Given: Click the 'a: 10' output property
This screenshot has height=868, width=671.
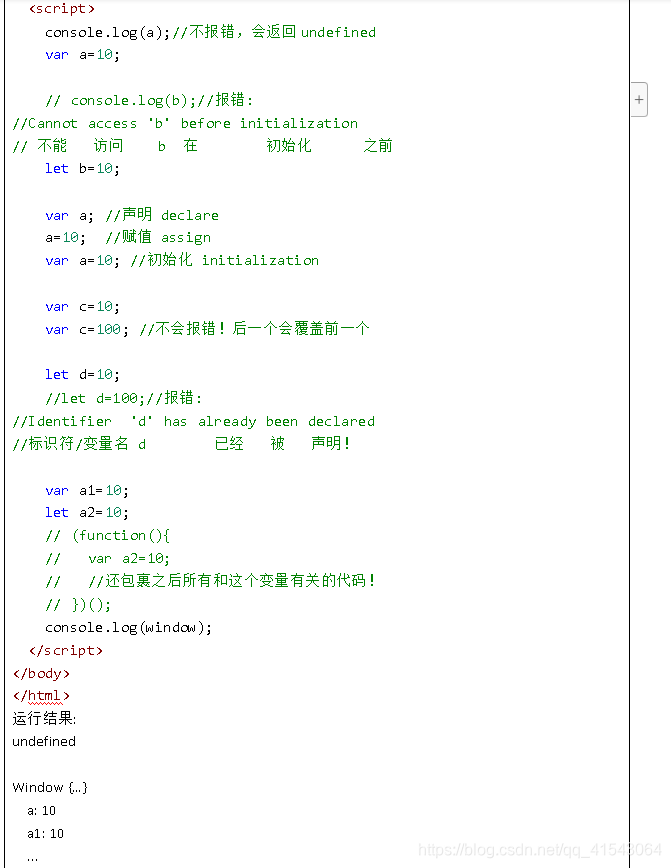Looking at the screenshot, I should coord(42,811).
